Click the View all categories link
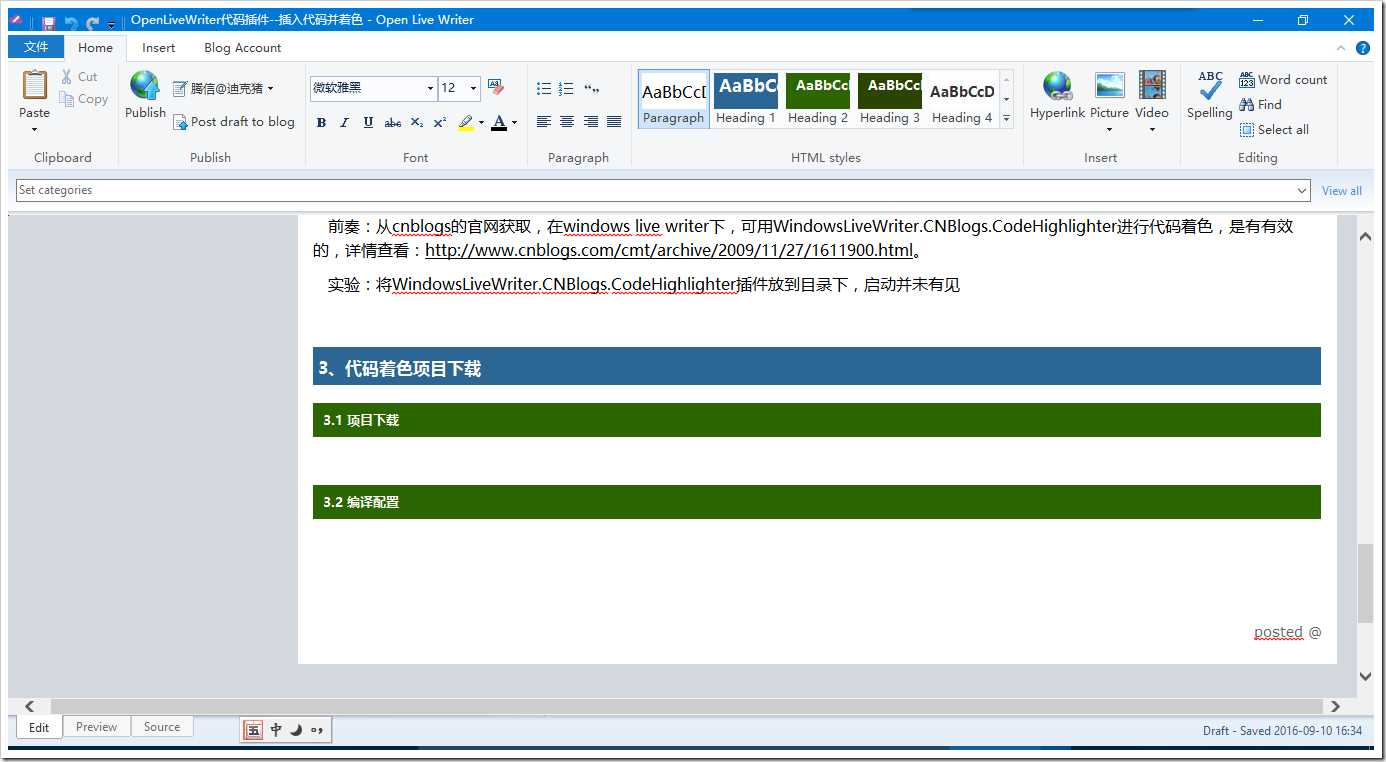The height and width of the screenshot is (762, 1386). 1342,191
